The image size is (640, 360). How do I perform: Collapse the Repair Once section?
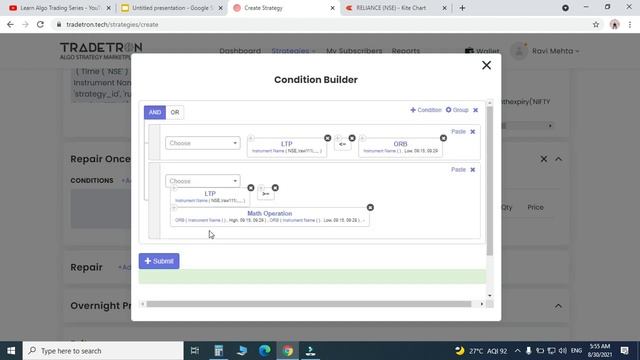(558, 159)
